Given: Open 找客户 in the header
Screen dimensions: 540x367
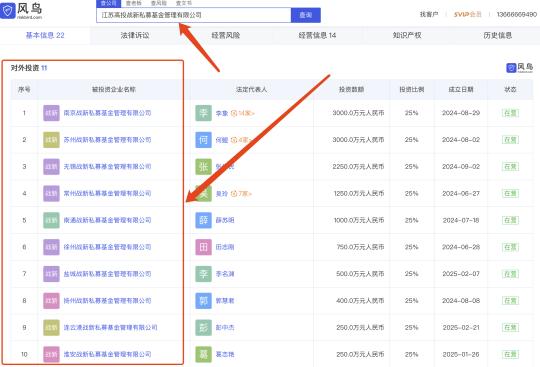Looking at the screenshot, I should pyautogui.click(x=429, y=14).
